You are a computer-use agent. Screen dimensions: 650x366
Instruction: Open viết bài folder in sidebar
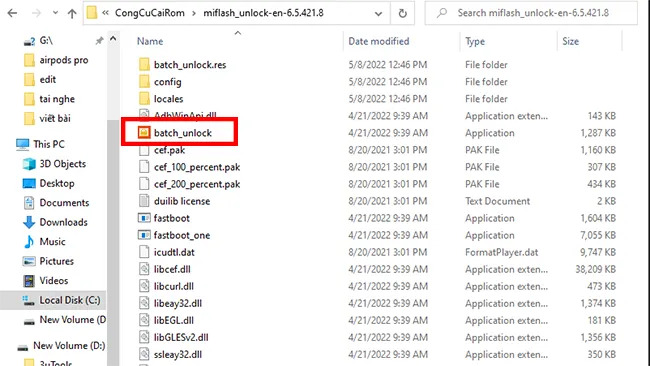pyautogui.click(x=55, y=119)
